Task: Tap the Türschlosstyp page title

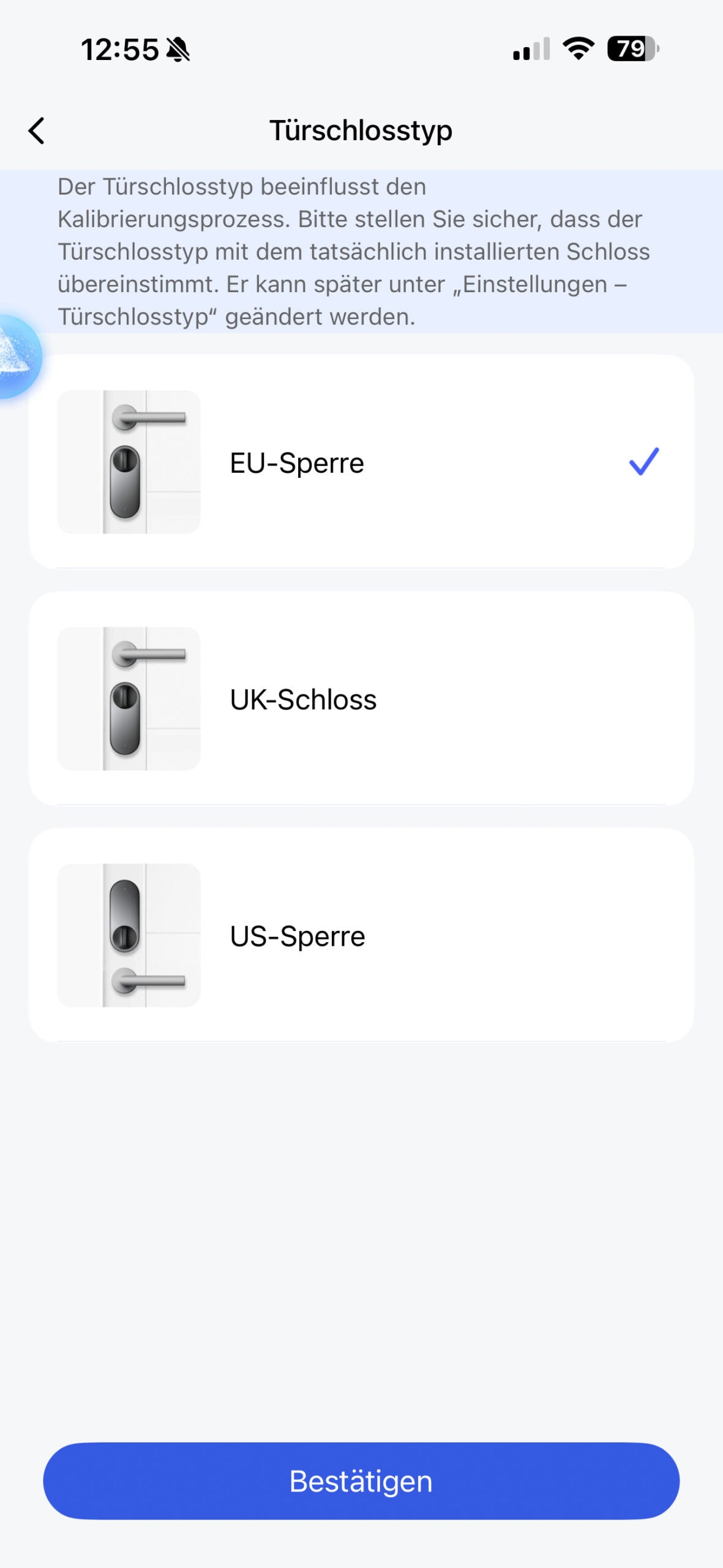Action: pos(361,130)
